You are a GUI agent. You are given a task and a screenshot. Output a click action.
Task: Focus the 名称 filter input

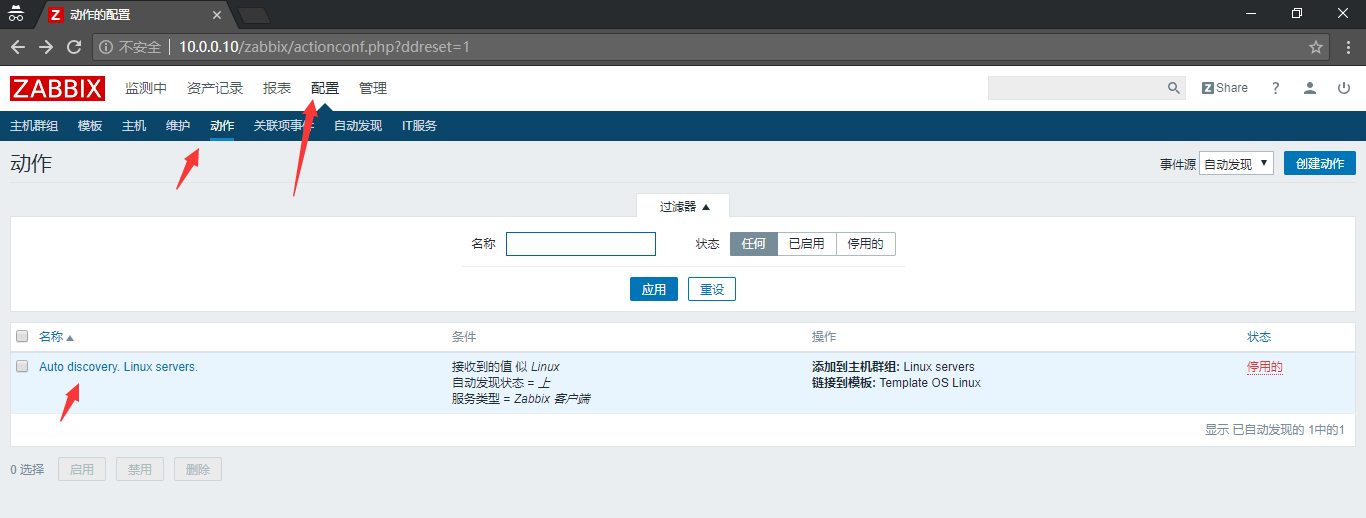click(581, 244)
